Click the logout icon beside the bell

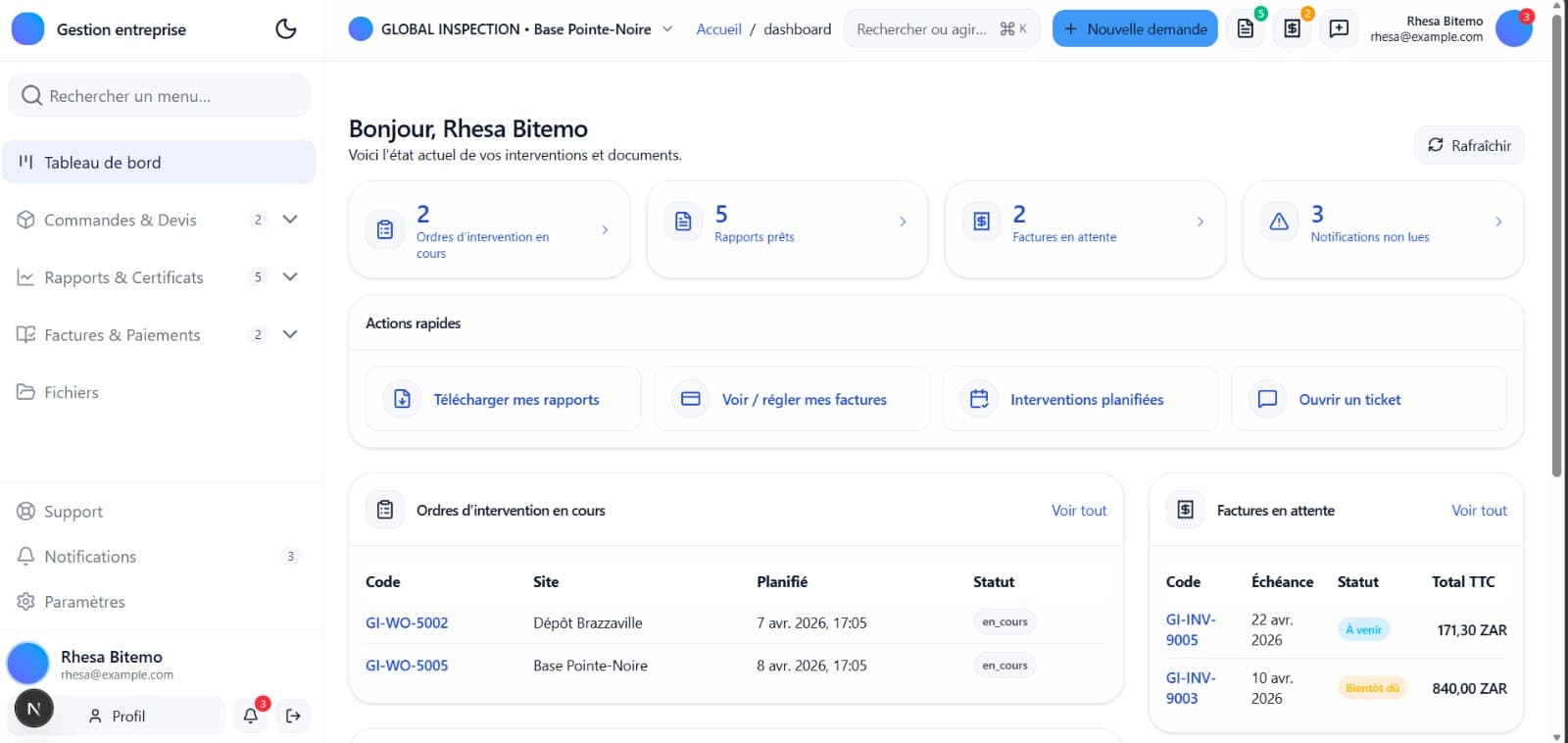pos(293,717)
